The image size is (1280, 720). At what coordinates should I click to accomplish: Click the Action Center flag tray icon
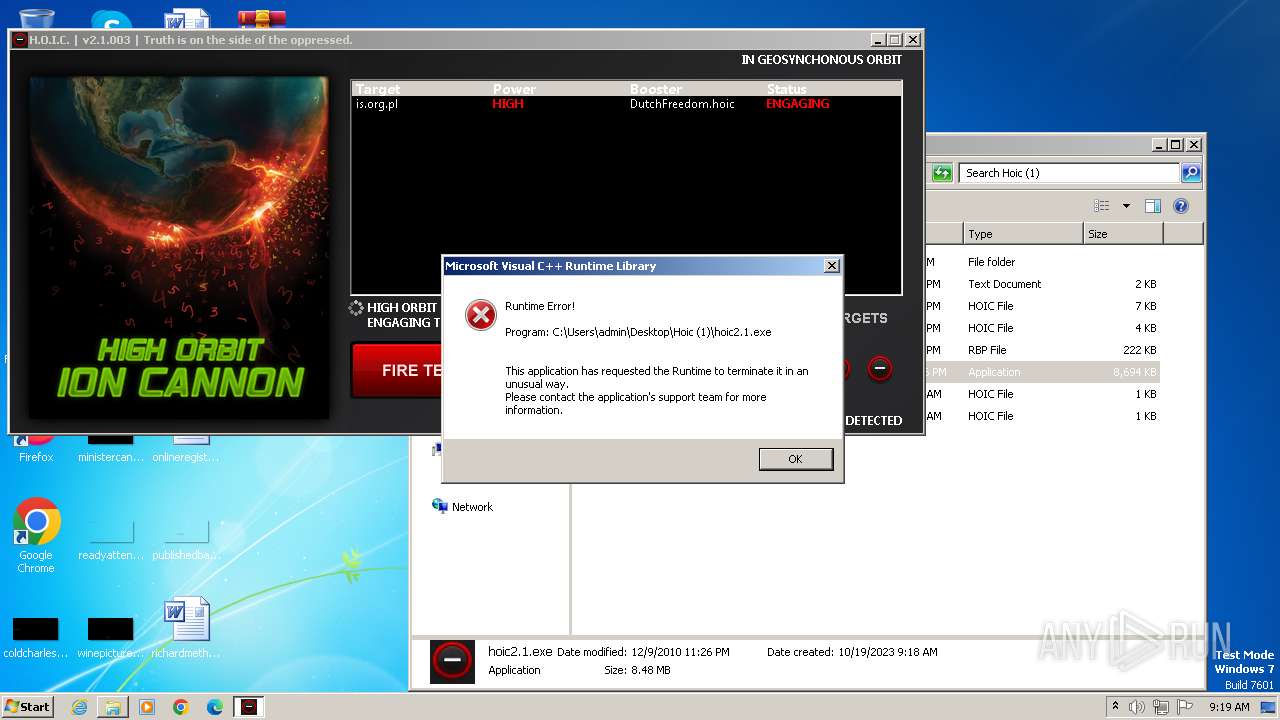tap(1184, 707)
